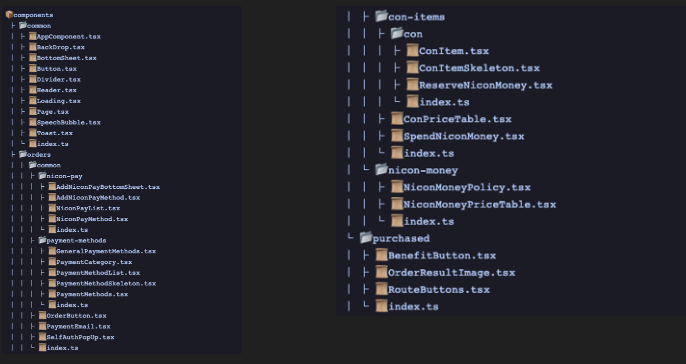Select index.ts directly below SelfAuthPopUp.tsx
Viewport: 686px width, 364px height.
tap(63, 348)
